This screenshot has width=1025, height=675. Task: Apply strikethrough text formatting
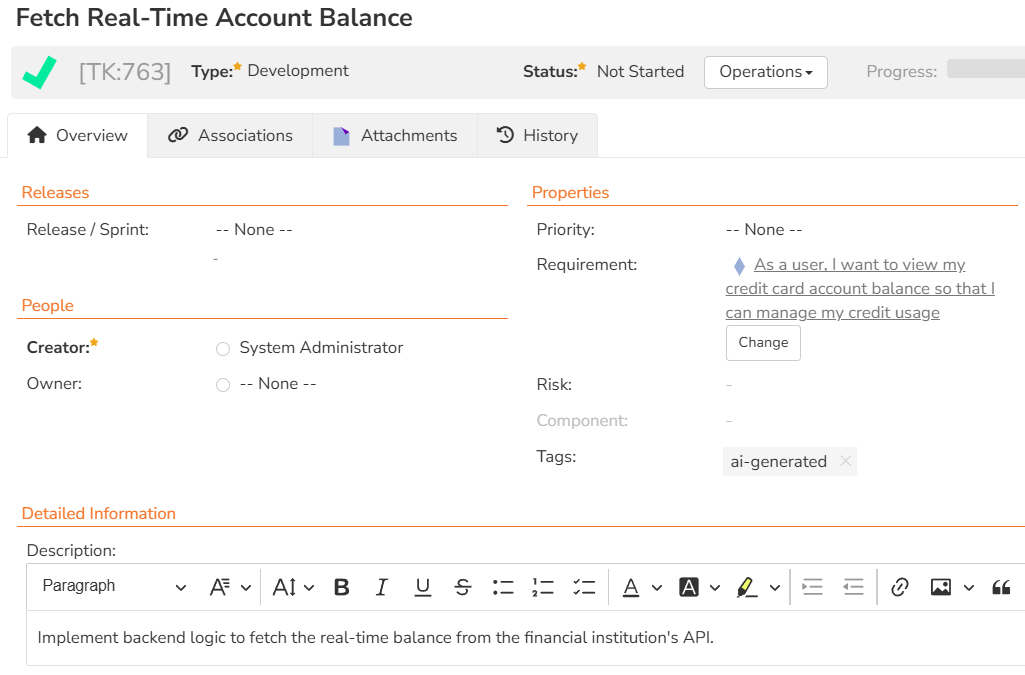pyautogui.click(x=462, y=588)
